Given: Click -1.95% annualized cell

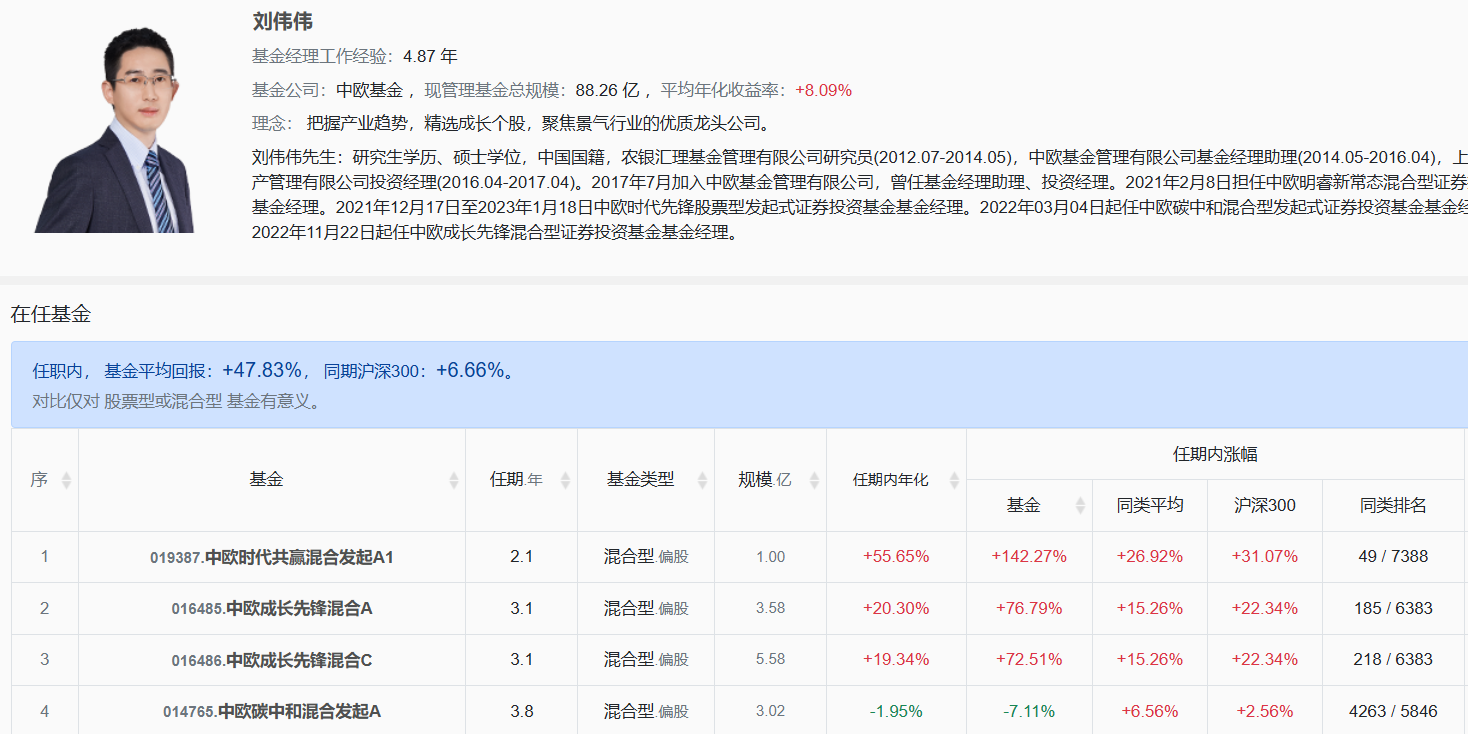Looking at the screenshot, I should coord(896,711).
